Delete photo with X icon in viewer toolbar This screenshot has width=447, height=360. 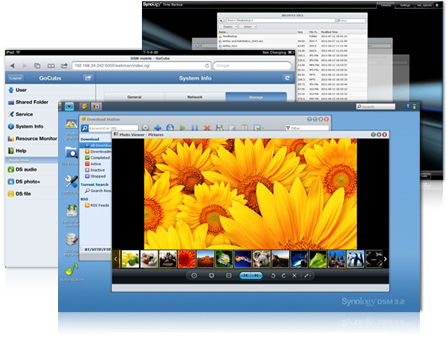(x=294, y=276)
